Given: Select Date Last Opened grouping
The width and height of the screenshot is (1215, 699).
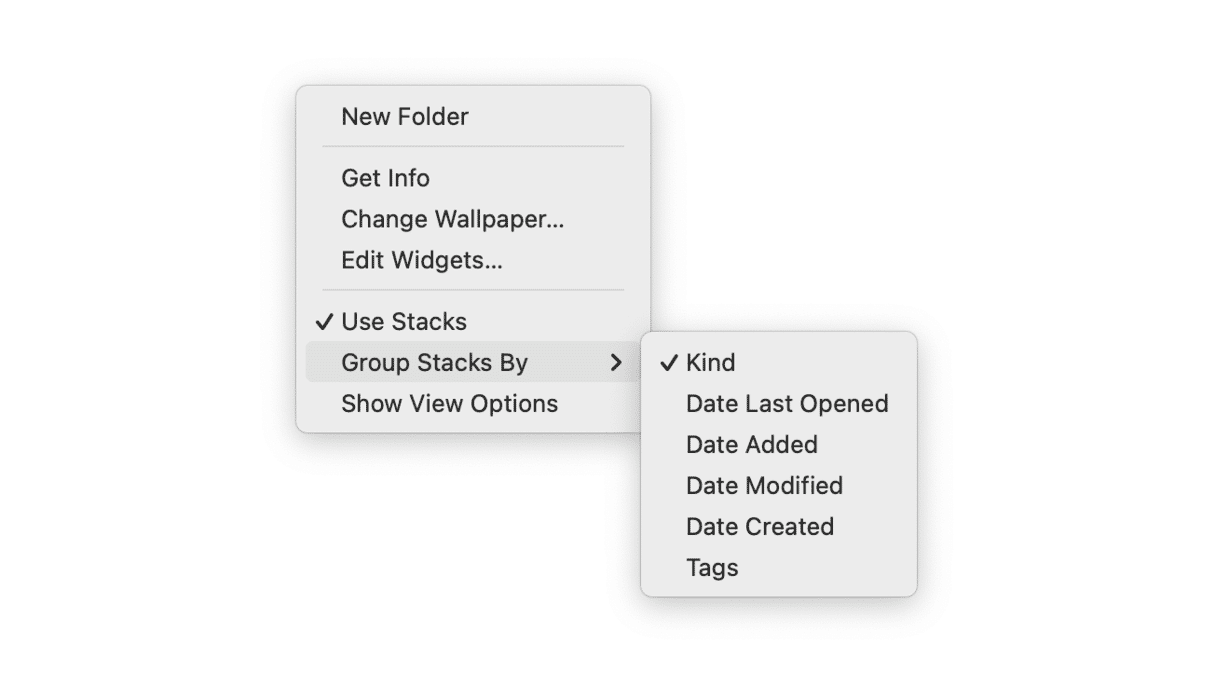Looking at the screenshot, I should [x=787, y=404].
